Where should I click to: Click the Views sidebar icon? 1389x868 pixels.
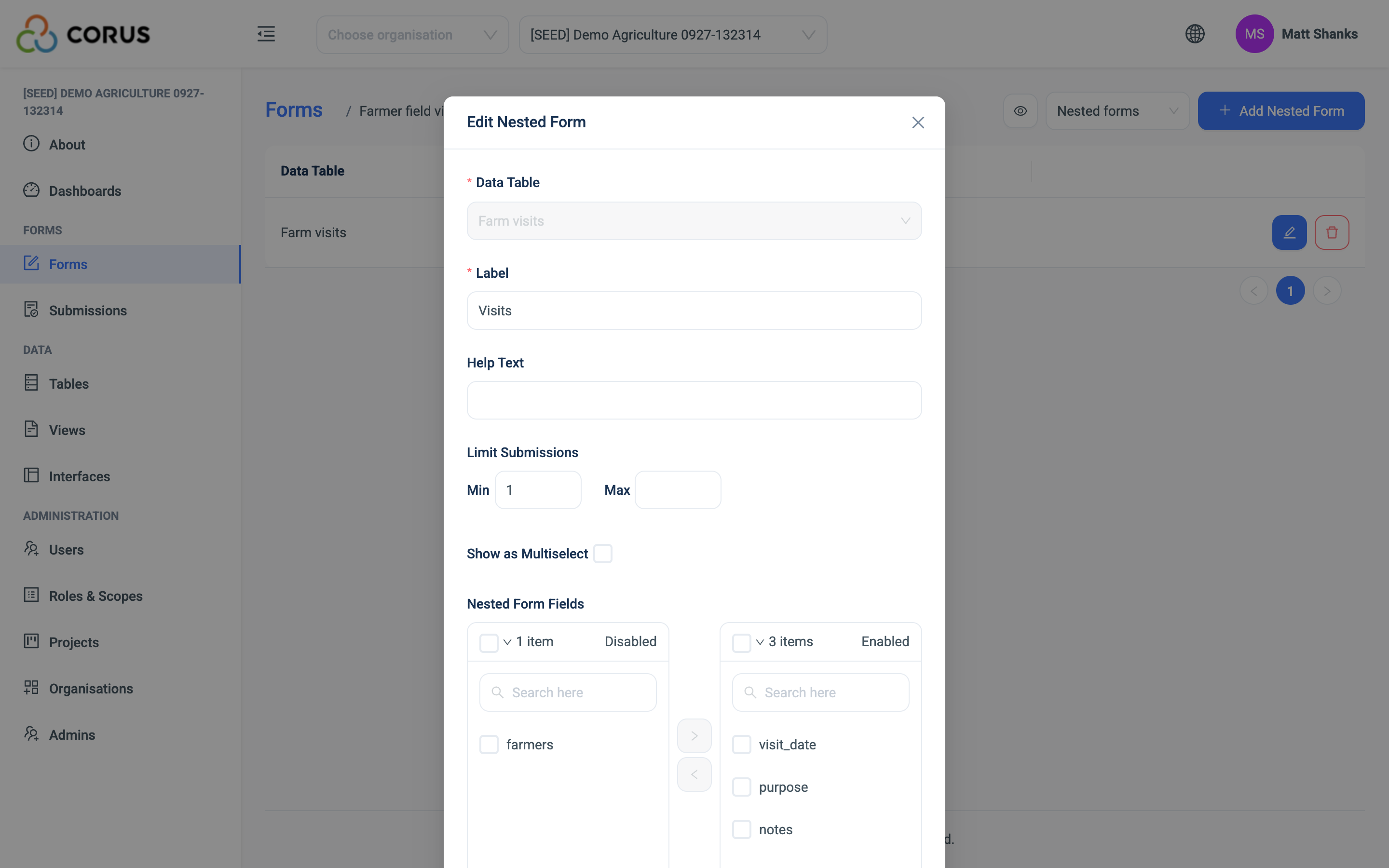31,429
